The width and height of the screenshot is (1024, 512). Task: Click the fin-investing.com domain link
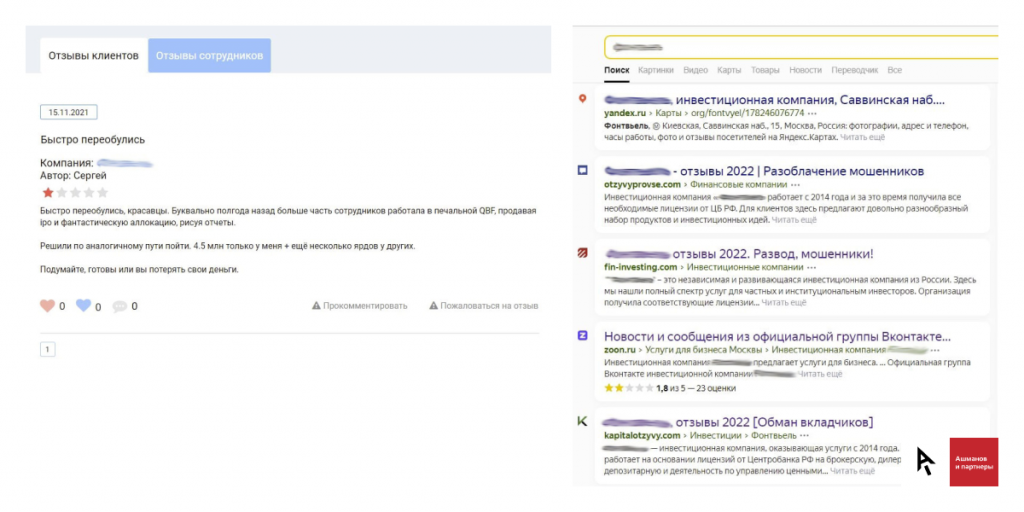(641, 267)
